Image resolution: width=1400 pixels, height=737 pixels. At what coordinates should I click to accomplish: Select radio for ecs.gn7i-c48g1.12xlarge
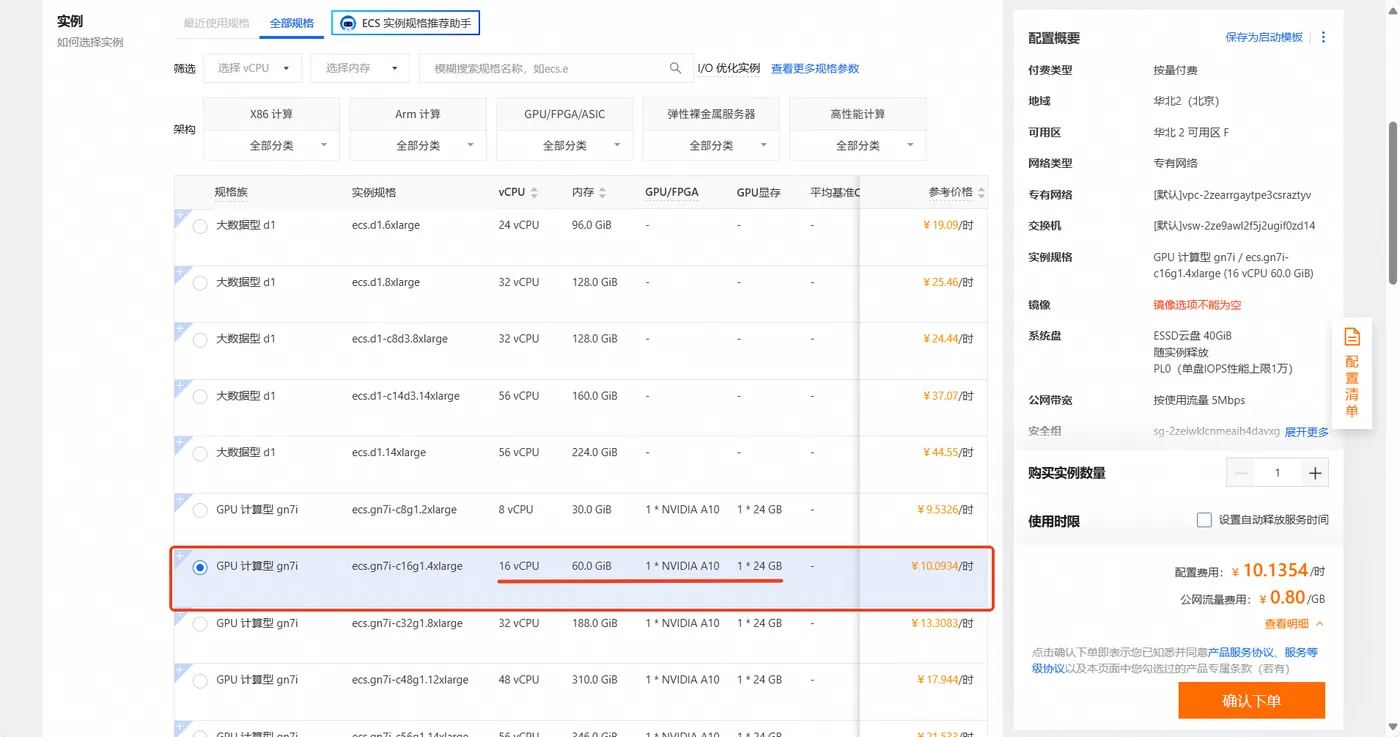(x=200, y=680)
